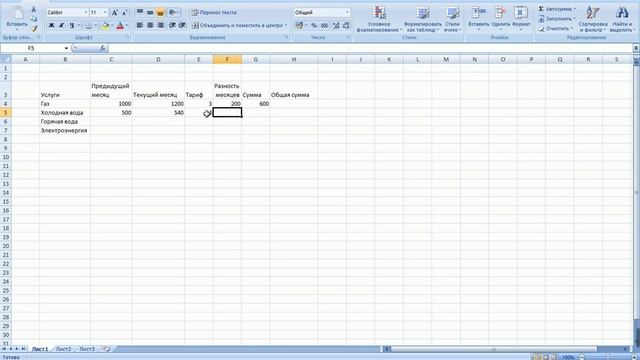Click the Copy icon in the clipboard group
Image resolution: width=640 pixels, height=360 pixels.
(x=34, y=19)
